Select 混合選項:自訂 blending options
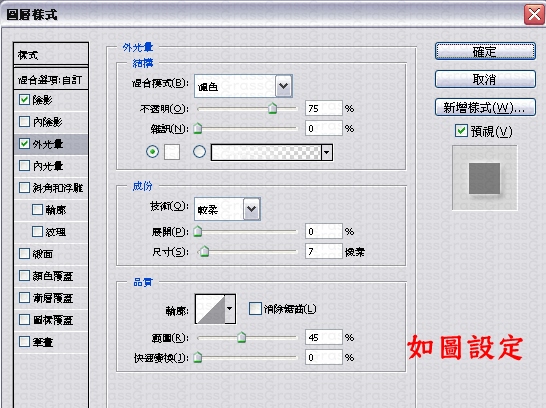Screen dimensions: 546x408 tap(51, 80)
